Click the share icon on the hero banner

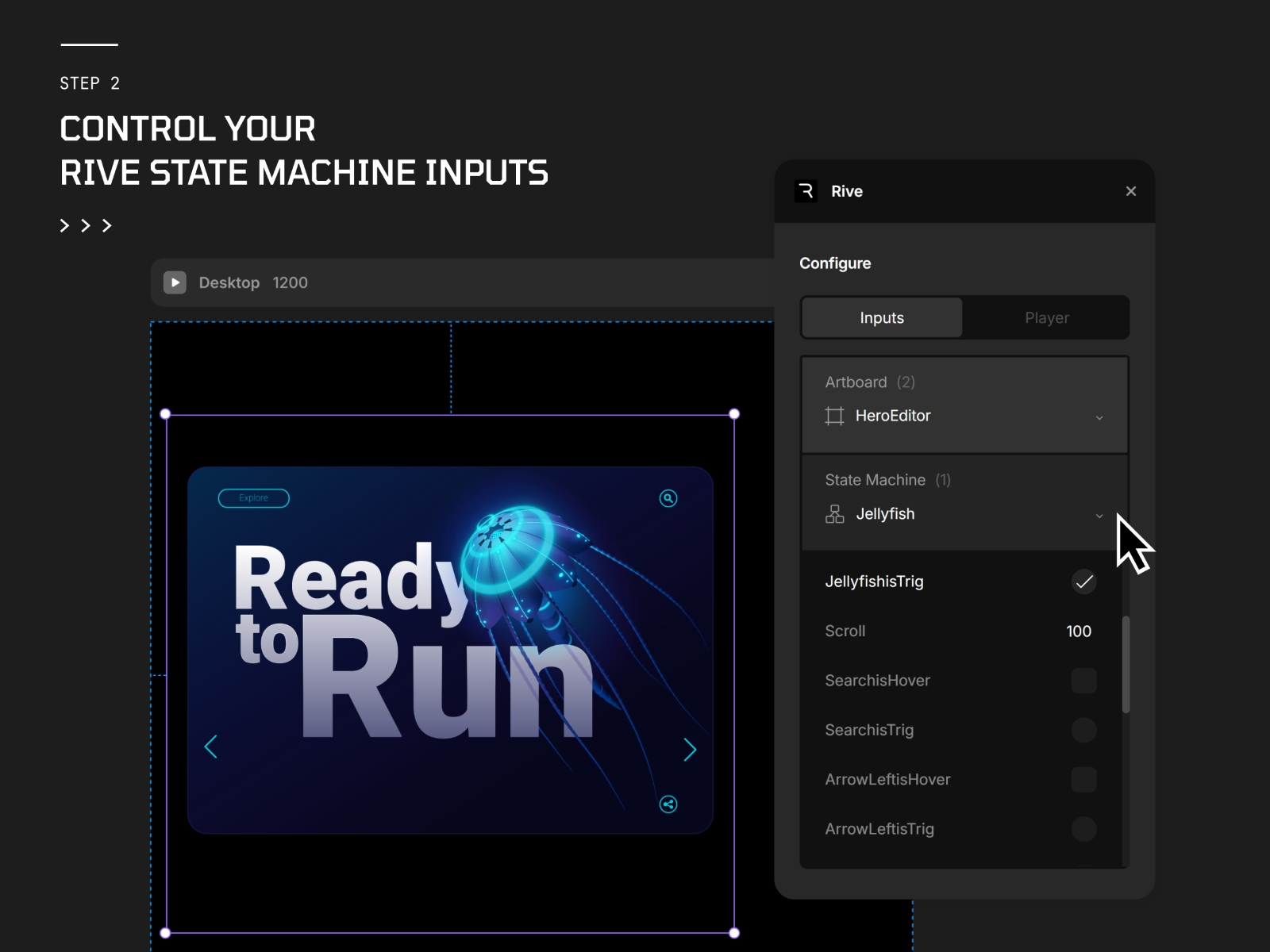coord(668,805)
